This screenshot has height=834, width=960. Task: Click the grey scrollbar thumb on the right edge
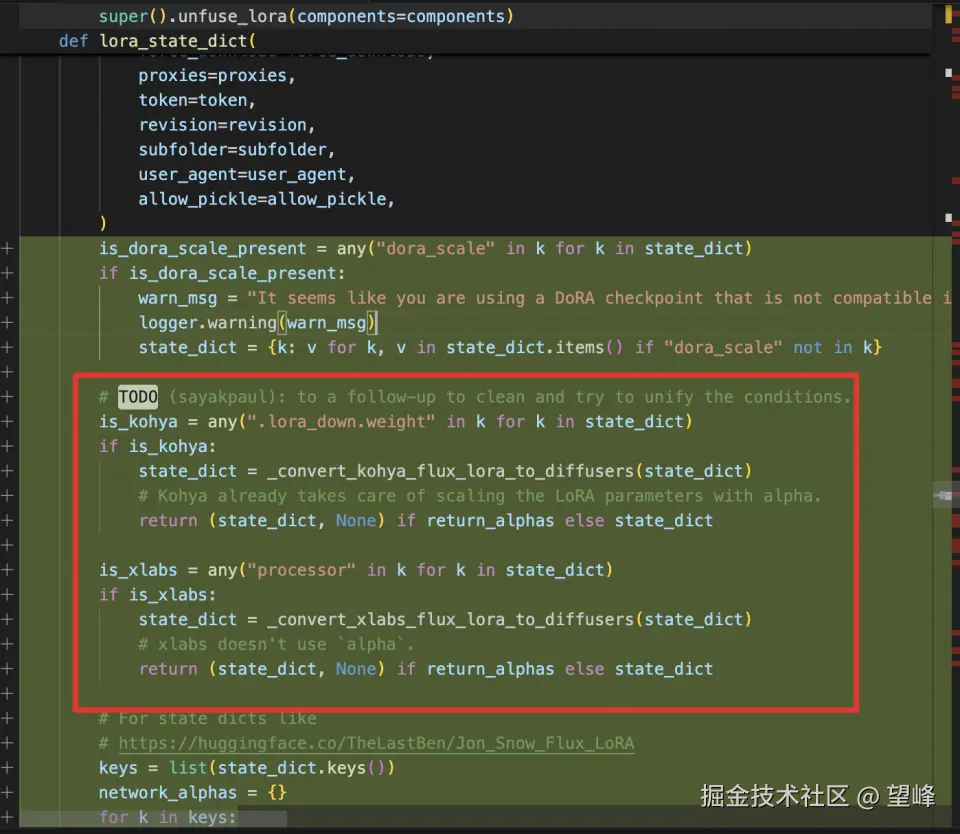point(943,495)
